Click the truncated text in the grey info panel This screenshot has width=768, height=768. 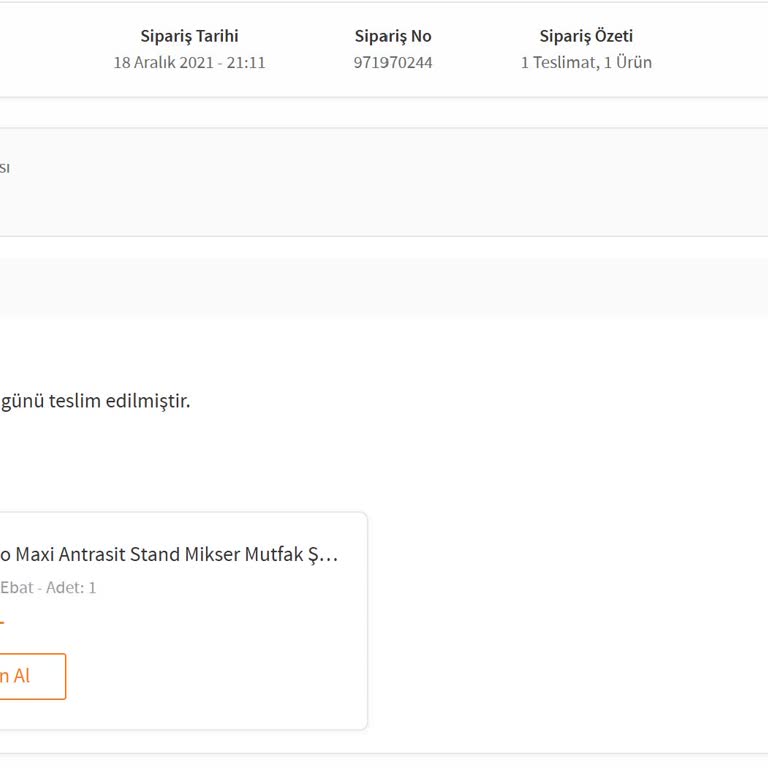point(5,168)
